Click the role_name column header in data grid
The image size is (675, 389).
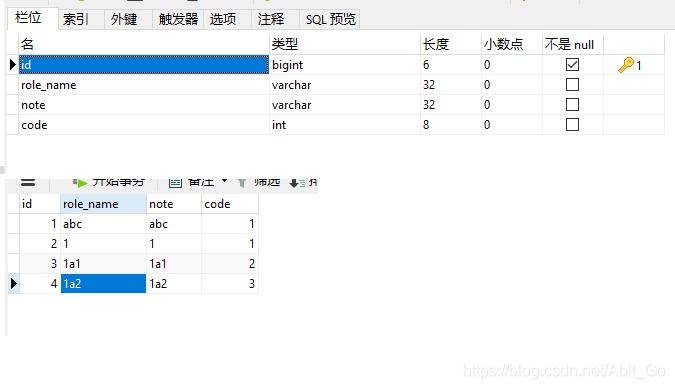tap(103, 204)
